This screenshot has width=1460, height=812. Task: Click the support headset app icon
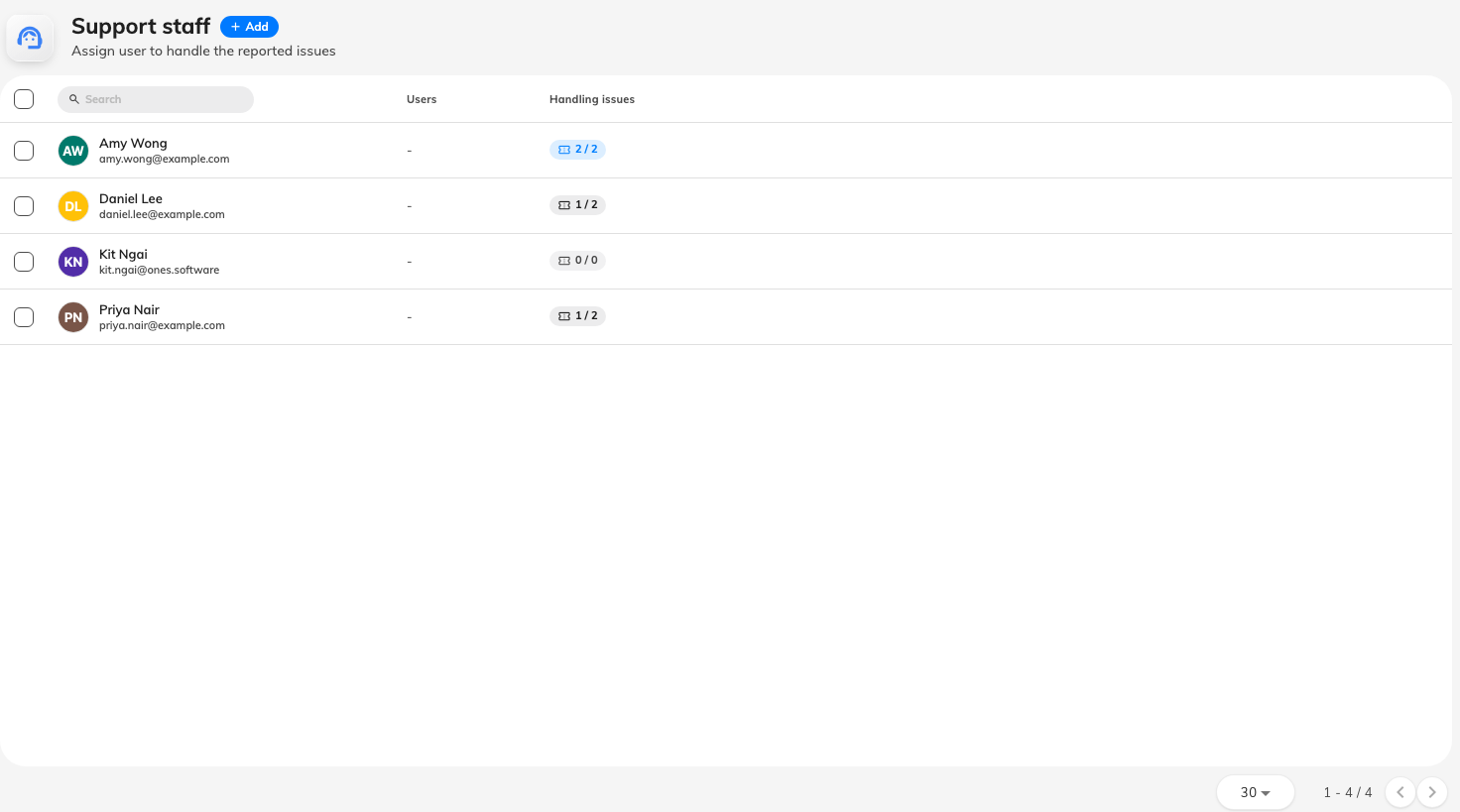coord(30,39)
